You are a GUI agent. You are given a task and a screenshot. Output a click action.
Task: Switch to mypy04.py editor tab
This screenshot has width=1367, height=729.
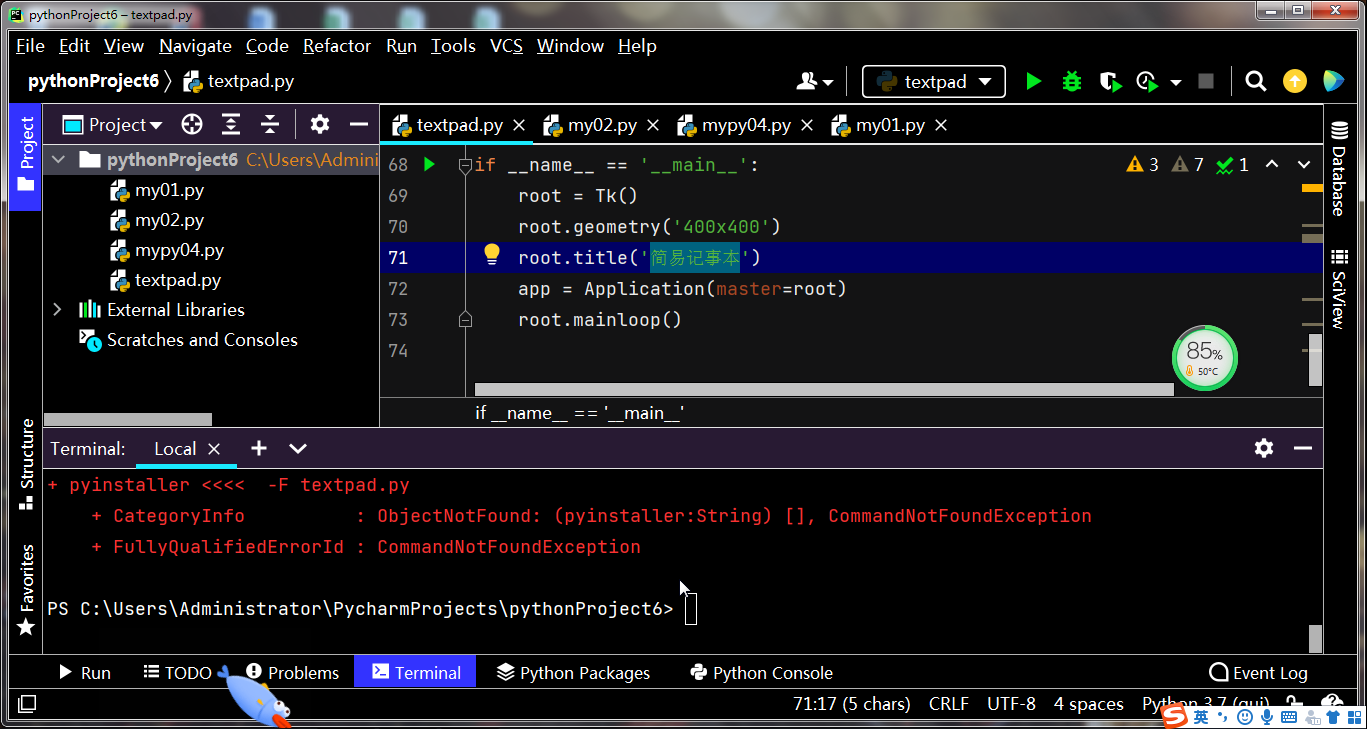746,125
